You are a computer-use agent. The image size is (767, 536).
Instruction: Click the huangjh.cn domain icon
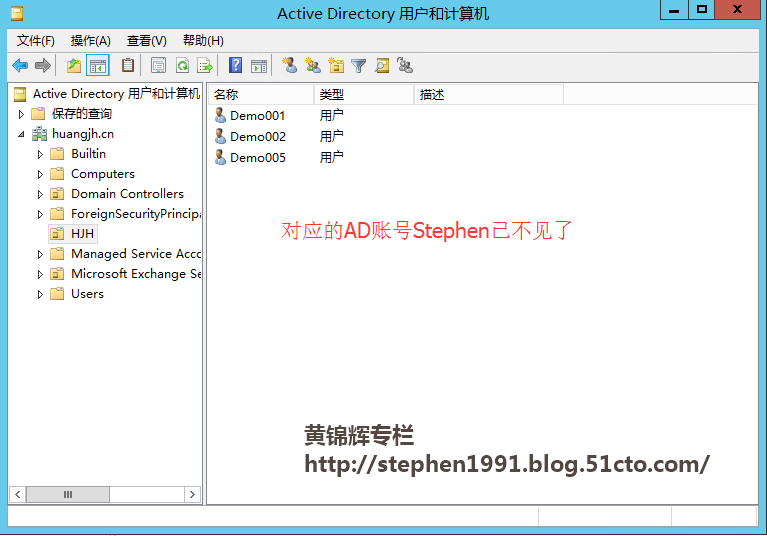39,134
